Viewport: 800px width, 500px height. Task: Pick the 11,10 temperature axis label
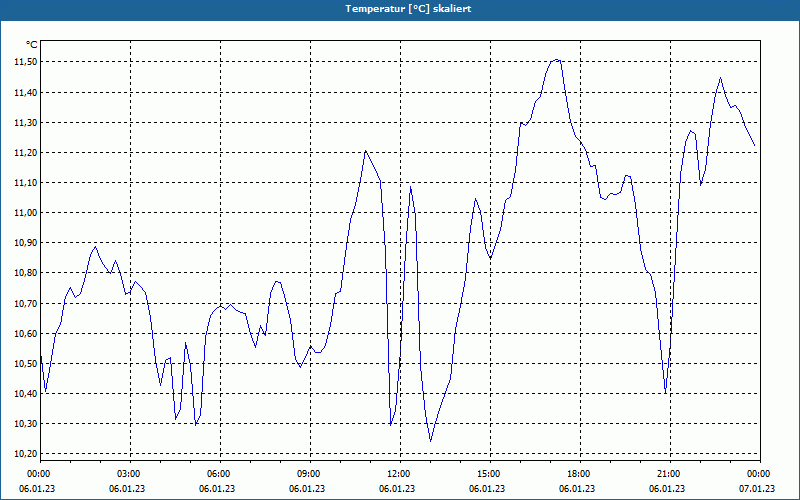pyautogui.click(x=26, y=183)
